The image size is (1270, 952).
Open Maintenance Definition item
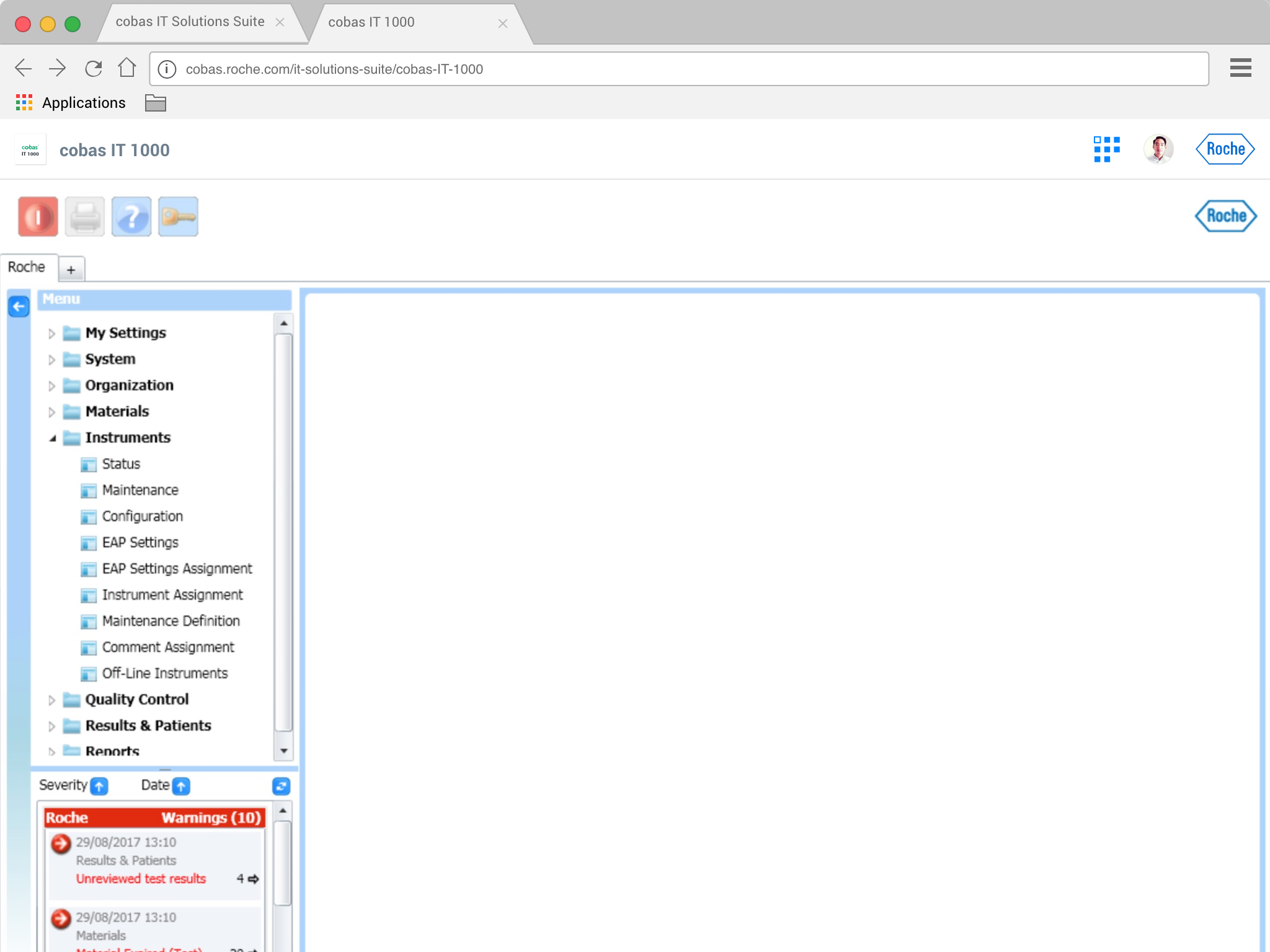[x=171, y=621]
